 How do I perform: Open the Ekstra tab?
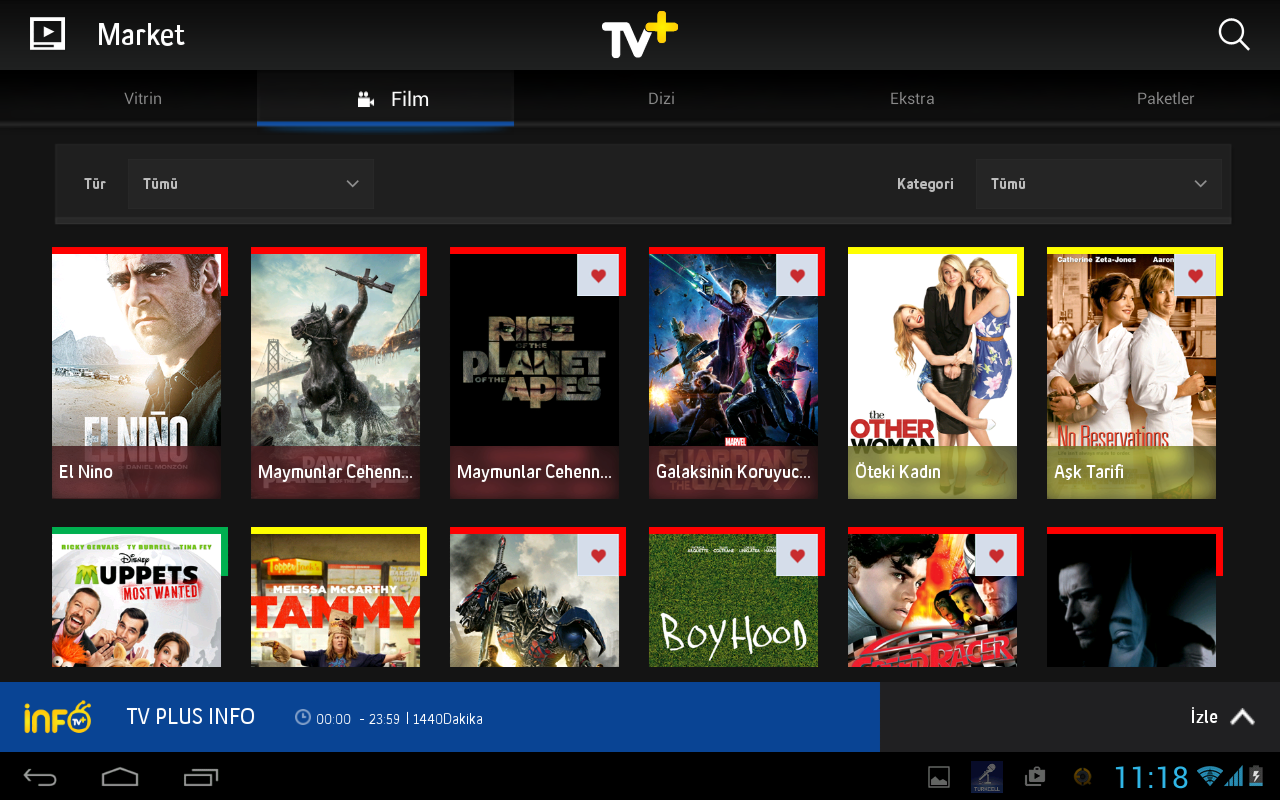click(912, 98)
